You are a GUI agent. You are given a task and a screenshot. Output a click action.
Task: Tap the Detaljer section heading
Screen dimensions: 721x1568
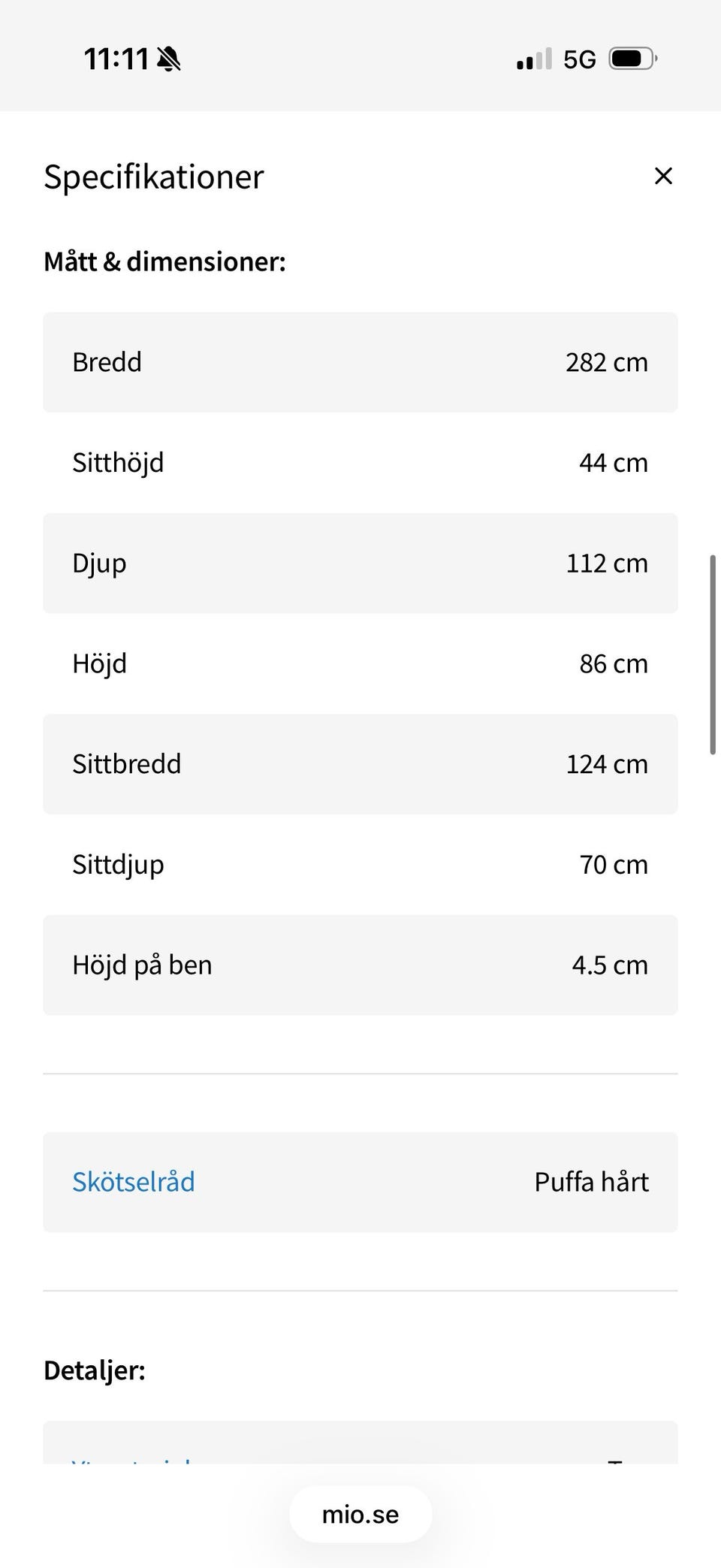pos(95,1370)
